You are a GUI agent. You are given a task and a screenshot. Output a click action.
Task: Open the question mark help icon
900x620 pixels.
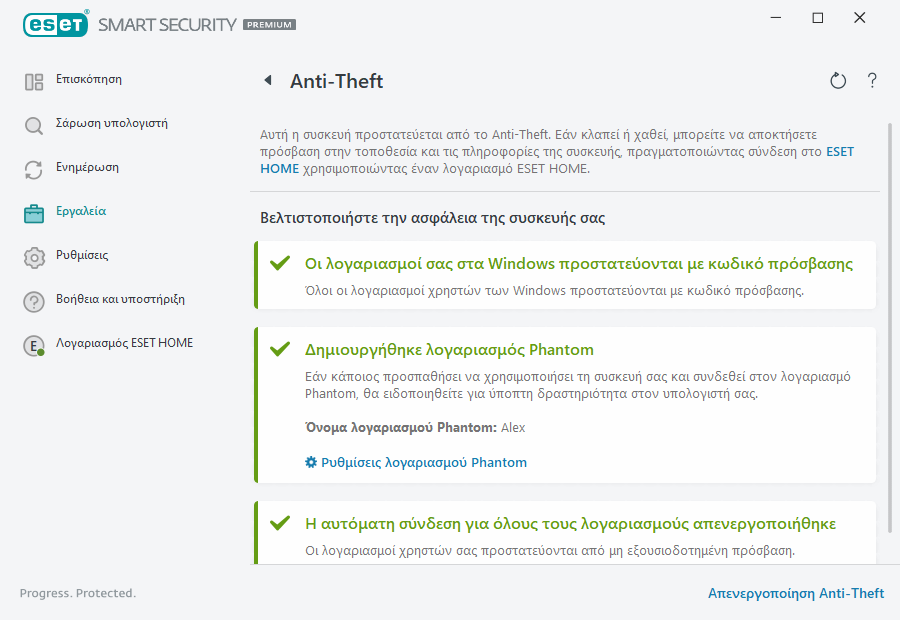pyautogui.click(x=871, y=81)
